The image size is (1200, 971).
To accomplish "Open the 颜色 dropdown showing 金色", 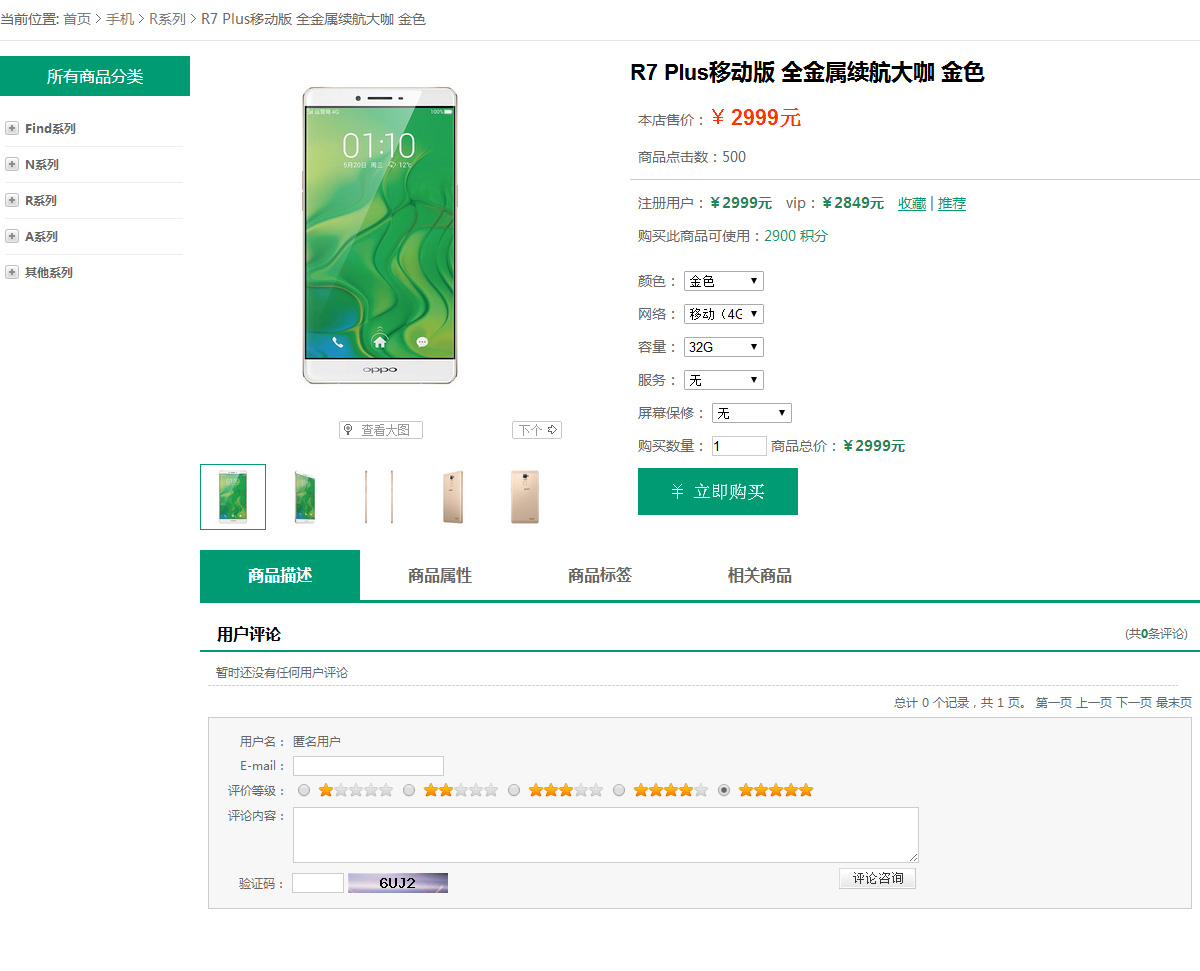I will [724, 281].
